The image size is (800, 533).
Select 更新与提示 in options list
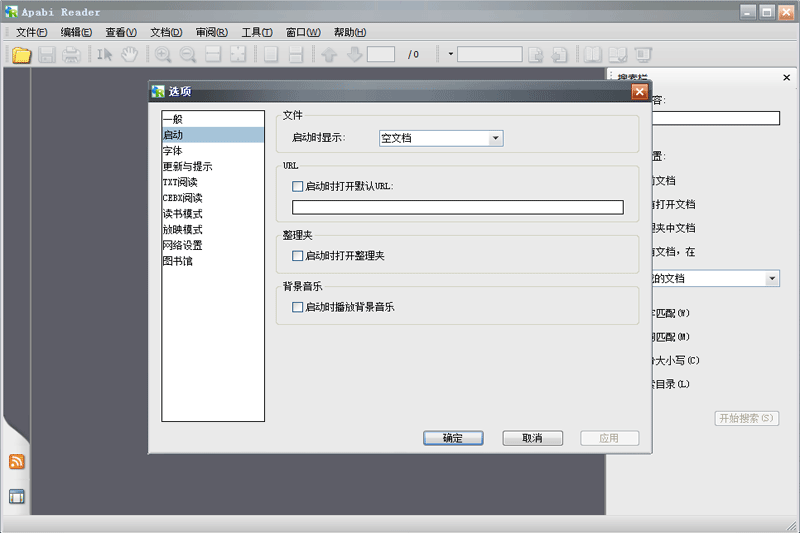pyautogui.click(x=213, y=166)
